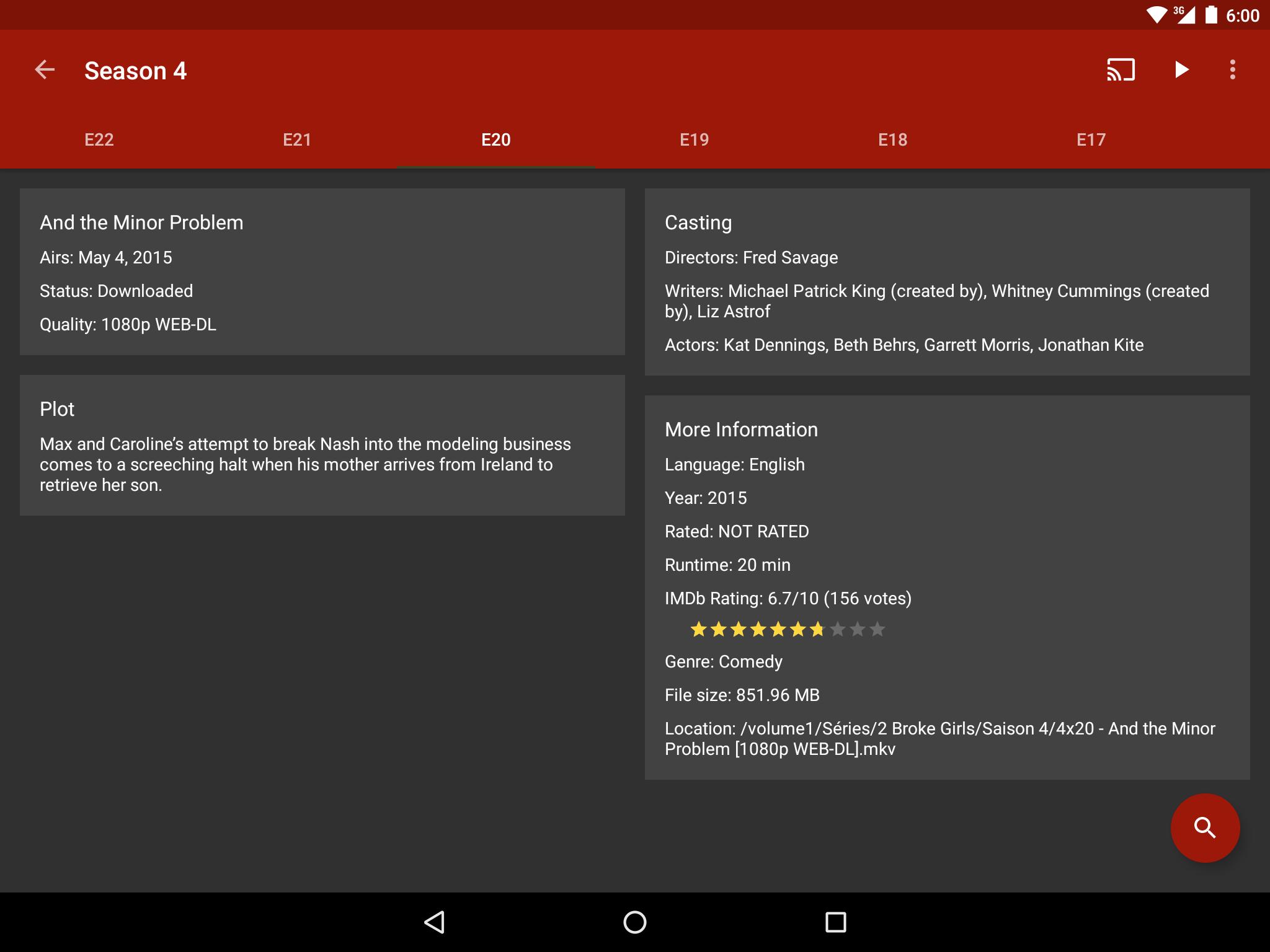Tap the Status: Downloaded line
This screenshot has height=952, width=1270.
pyautogui.click(x=117, y=291)
